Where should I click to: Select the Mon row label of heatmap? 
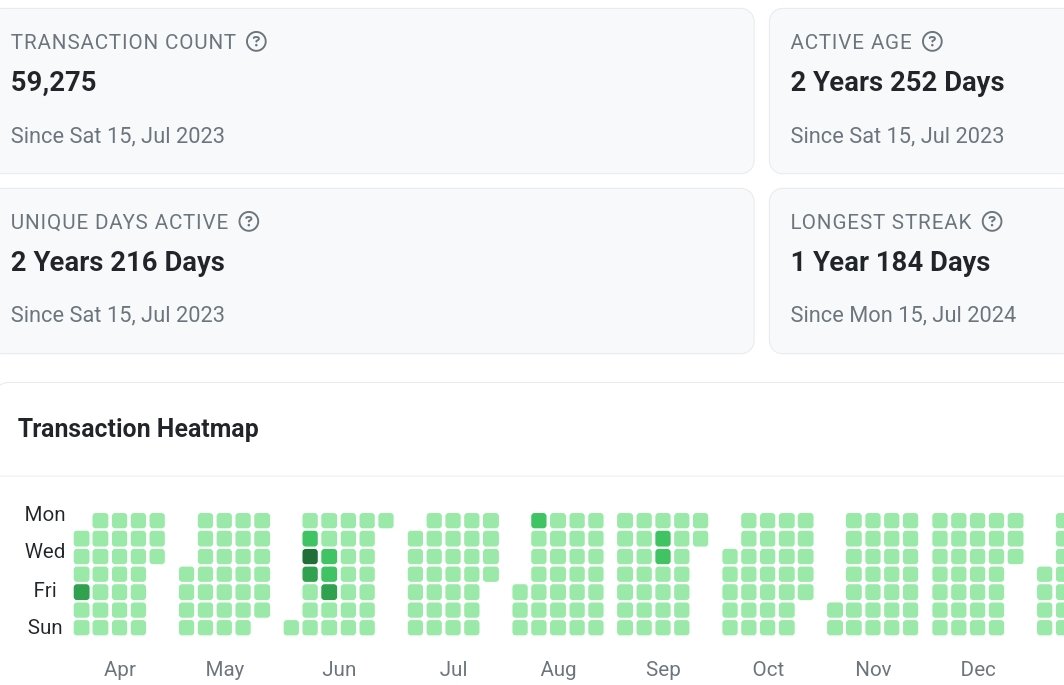click(x=45, y=515)
